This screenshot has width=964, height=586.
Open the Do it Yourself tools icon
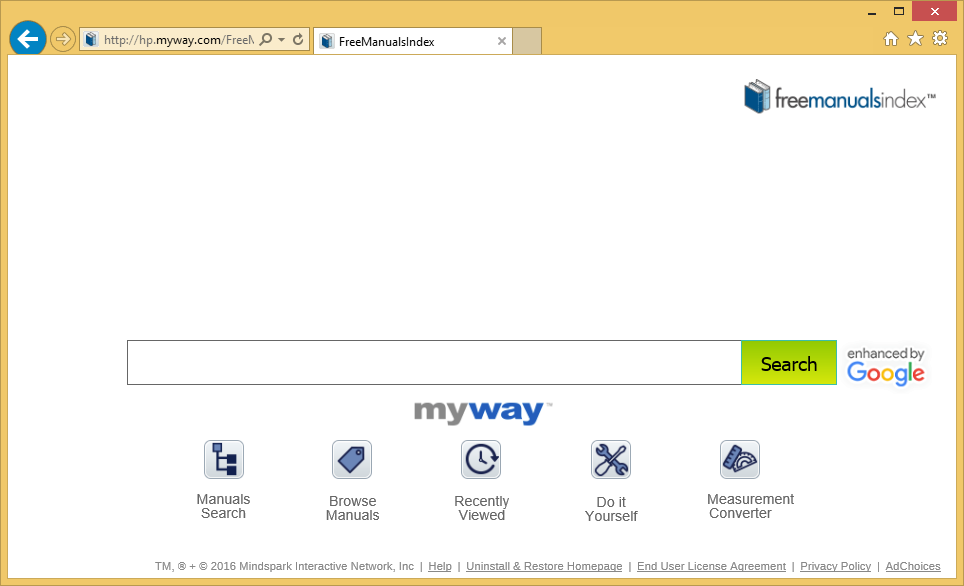point(611,459)
